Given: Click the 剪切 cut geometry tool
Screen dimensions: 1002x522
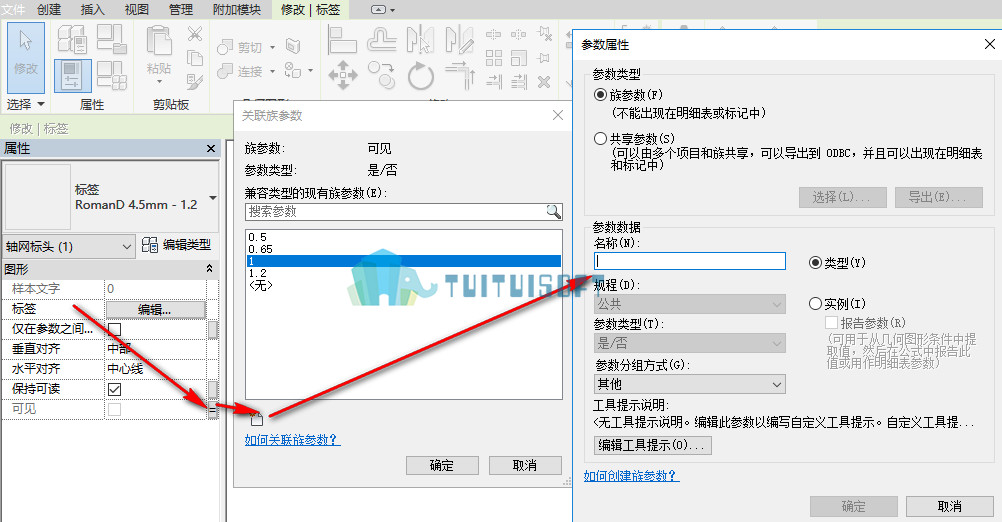Looking at the screenshot, I should pos(240,47).
